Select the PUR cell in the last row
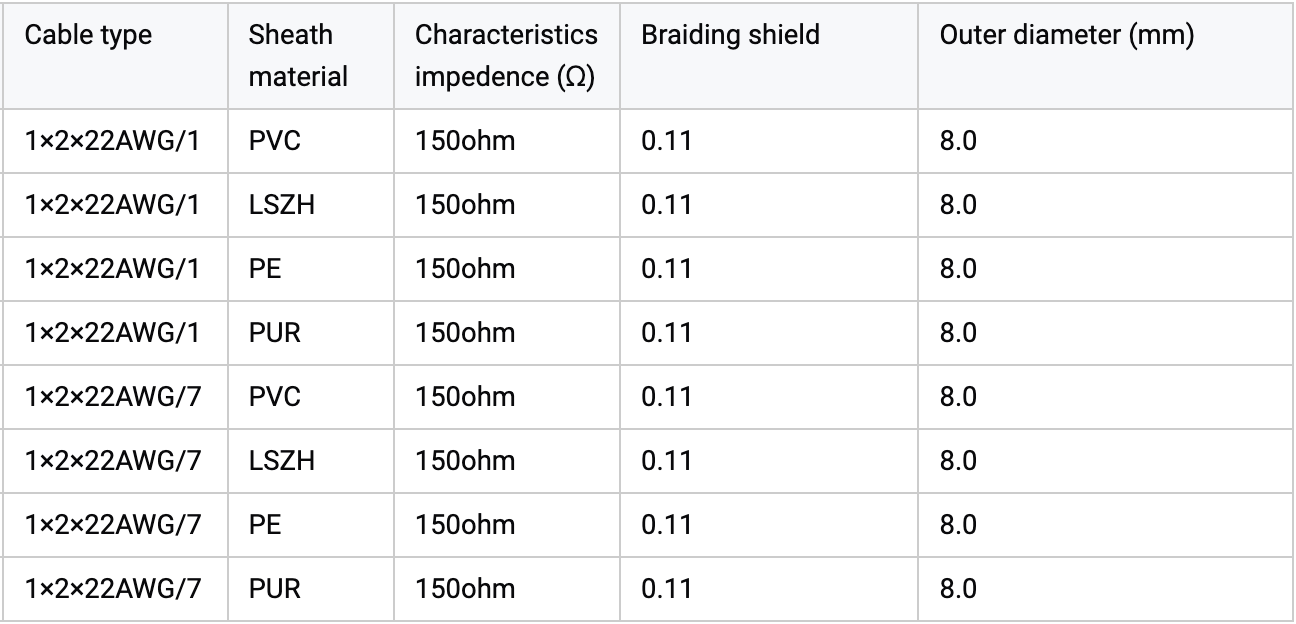1296x624 pixels. 310,589
